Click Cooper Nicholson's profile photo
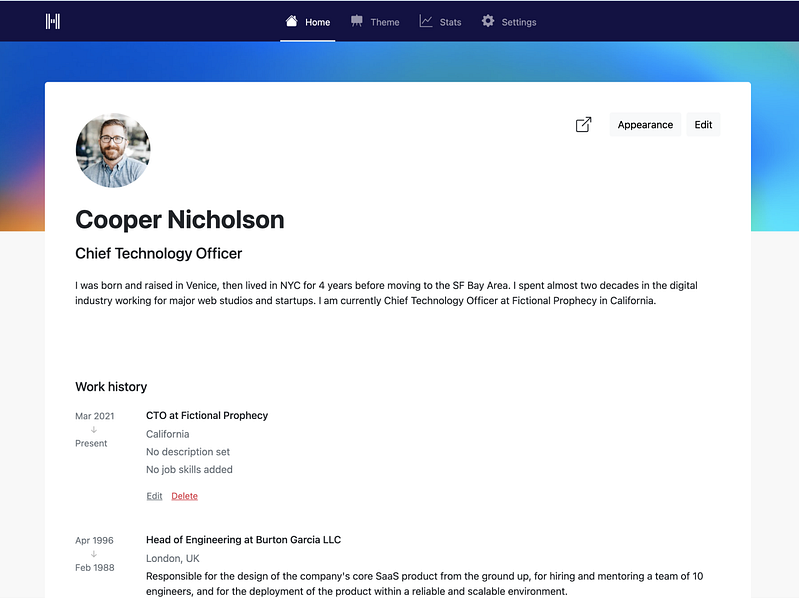799x600 pixels. 113,150
